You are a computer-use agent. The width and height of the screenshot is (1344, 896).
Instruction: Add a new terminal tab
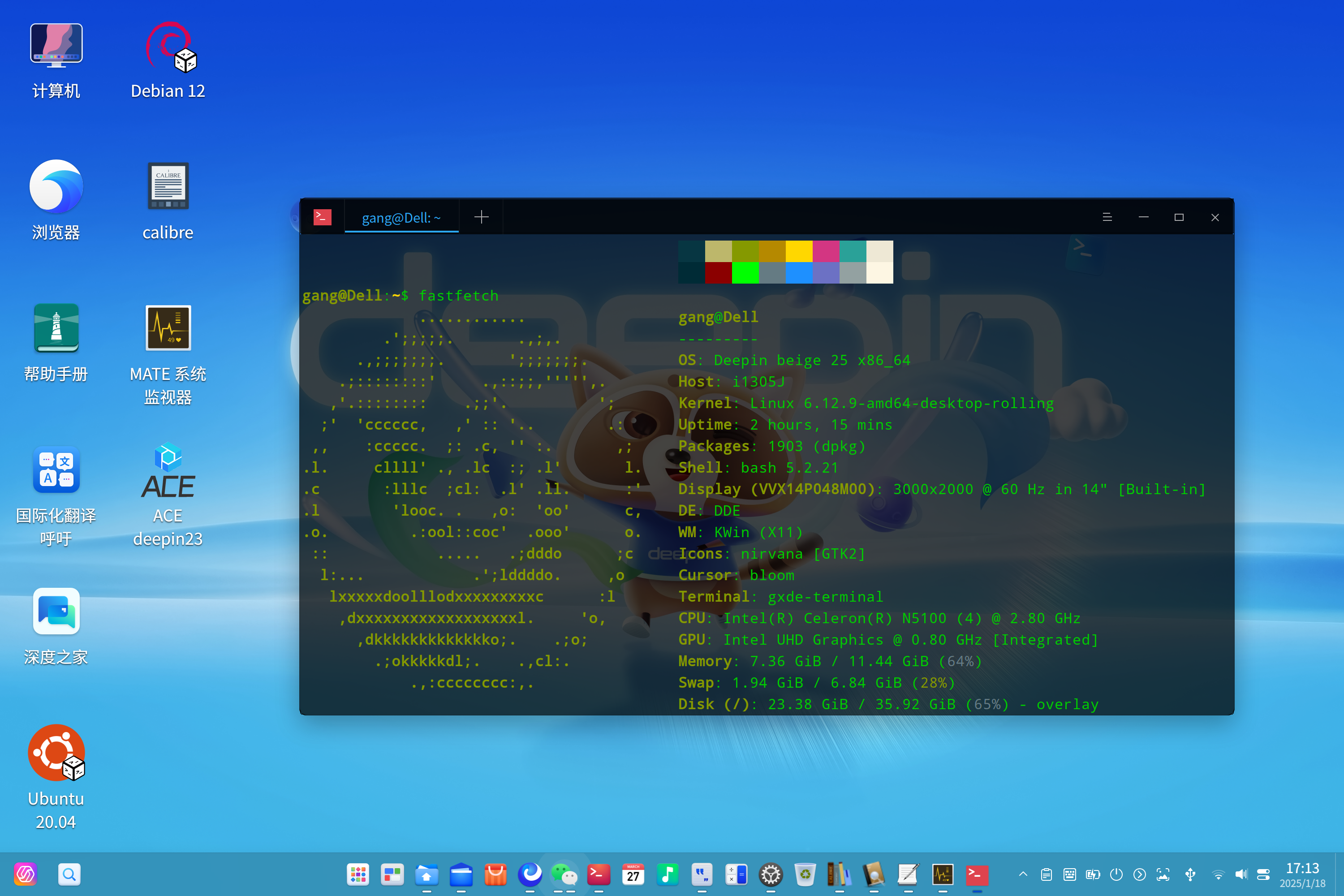[x=481, y=217]
